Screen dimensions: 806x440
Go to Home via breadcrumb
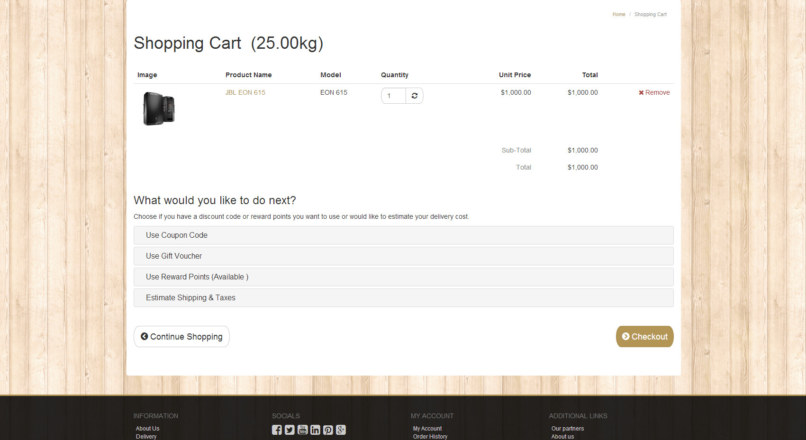point(619,14)
